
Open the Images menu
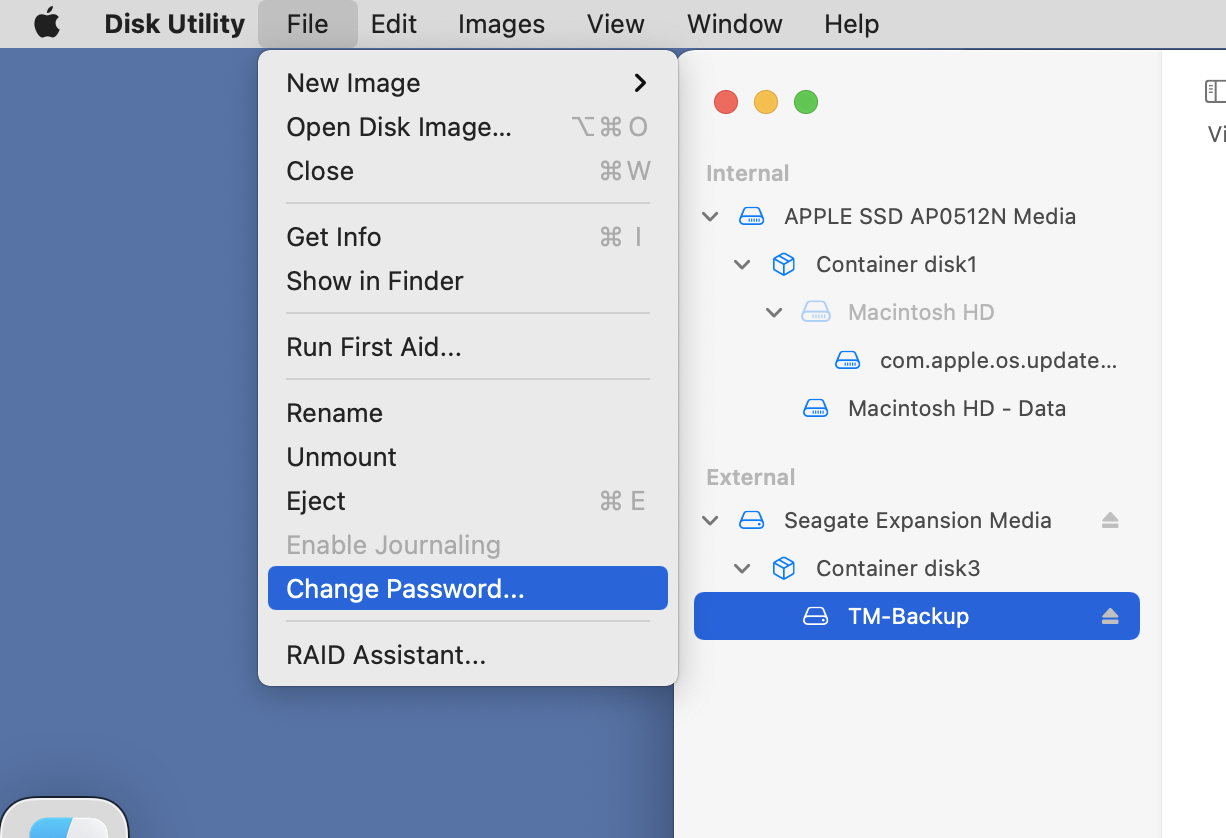click(x=501, y=23)
